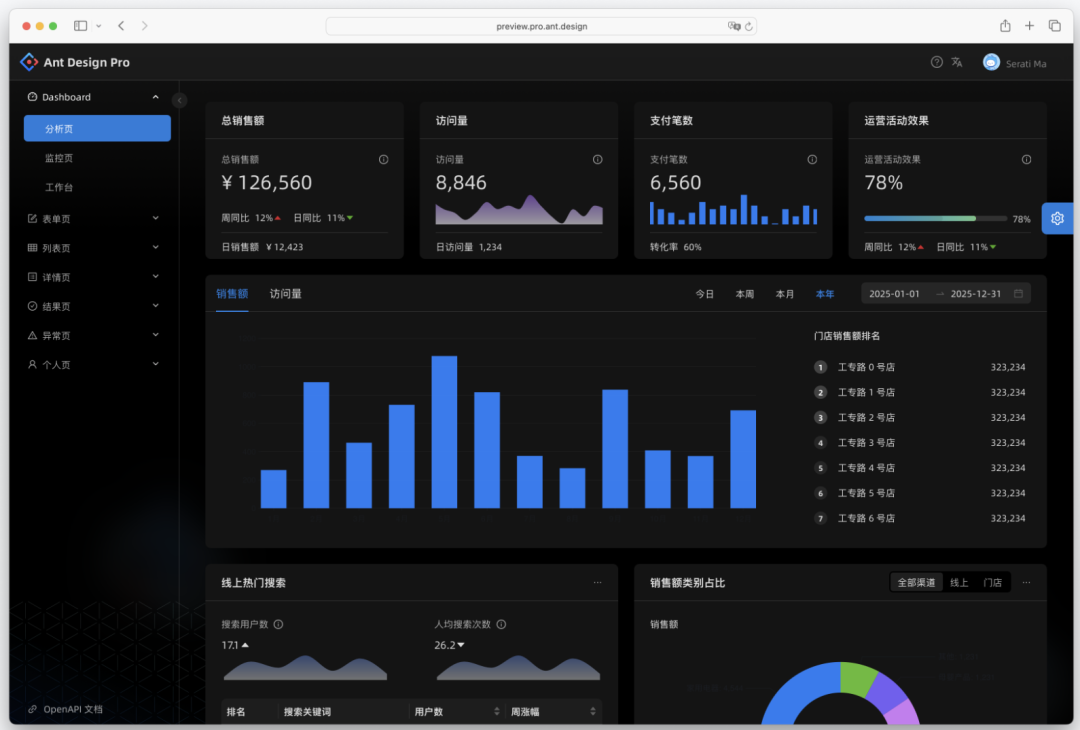
Task: Click info icon next to 搜索用户数
Action: 278,625
